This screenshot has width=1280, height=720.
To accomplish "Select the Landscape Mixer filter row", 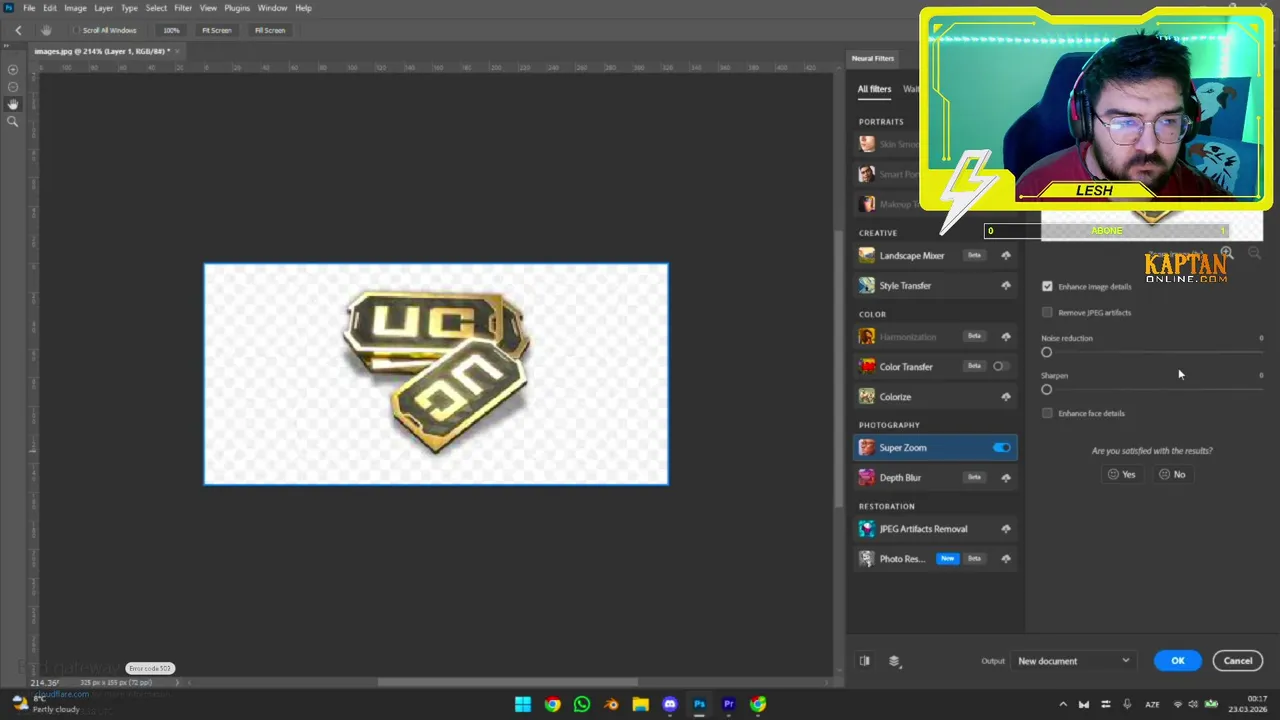I will tap(935, 255).
